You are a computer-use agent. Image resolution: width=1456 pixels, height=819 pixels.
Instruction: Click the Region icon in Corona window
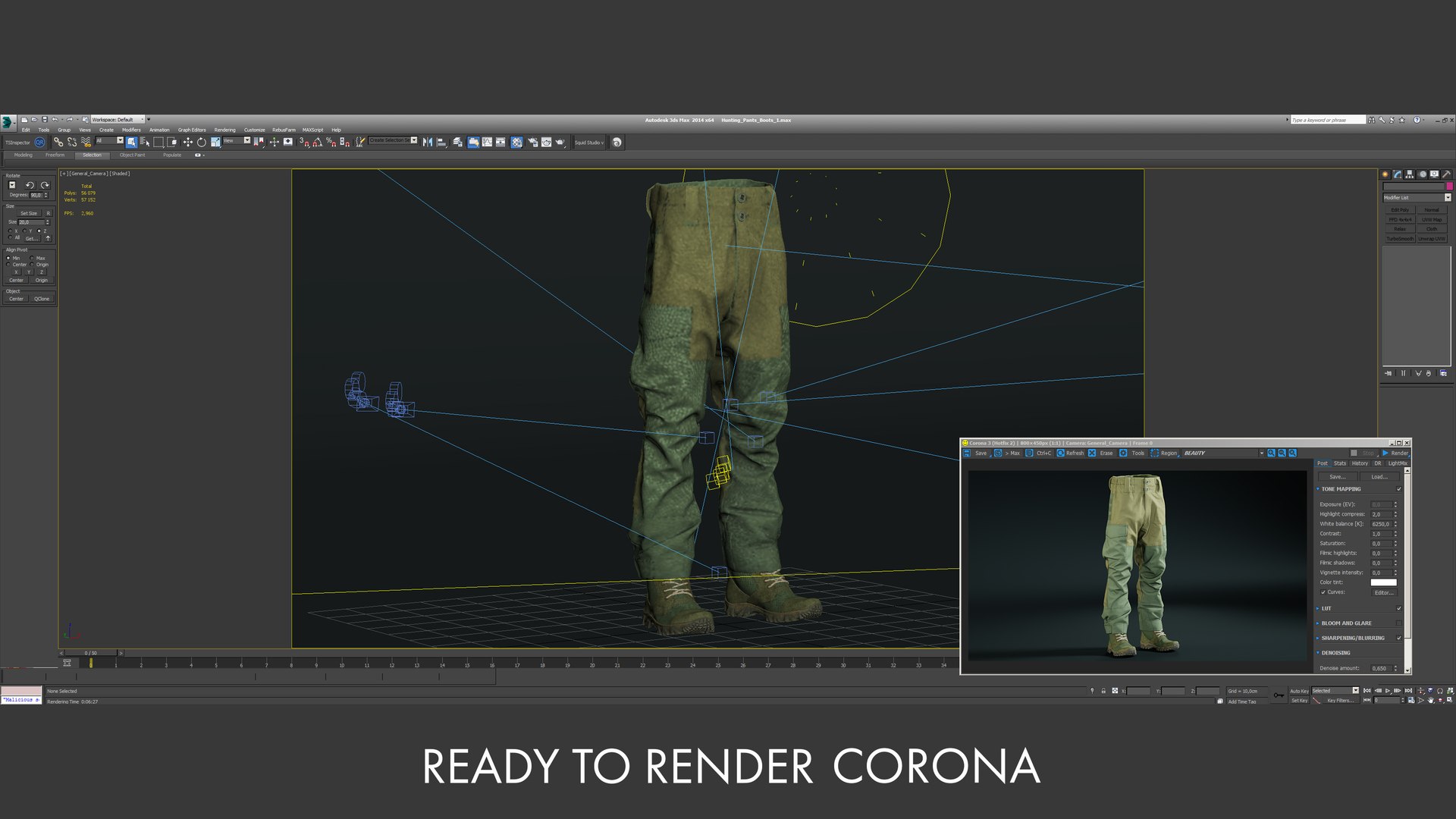(1154, 453)
